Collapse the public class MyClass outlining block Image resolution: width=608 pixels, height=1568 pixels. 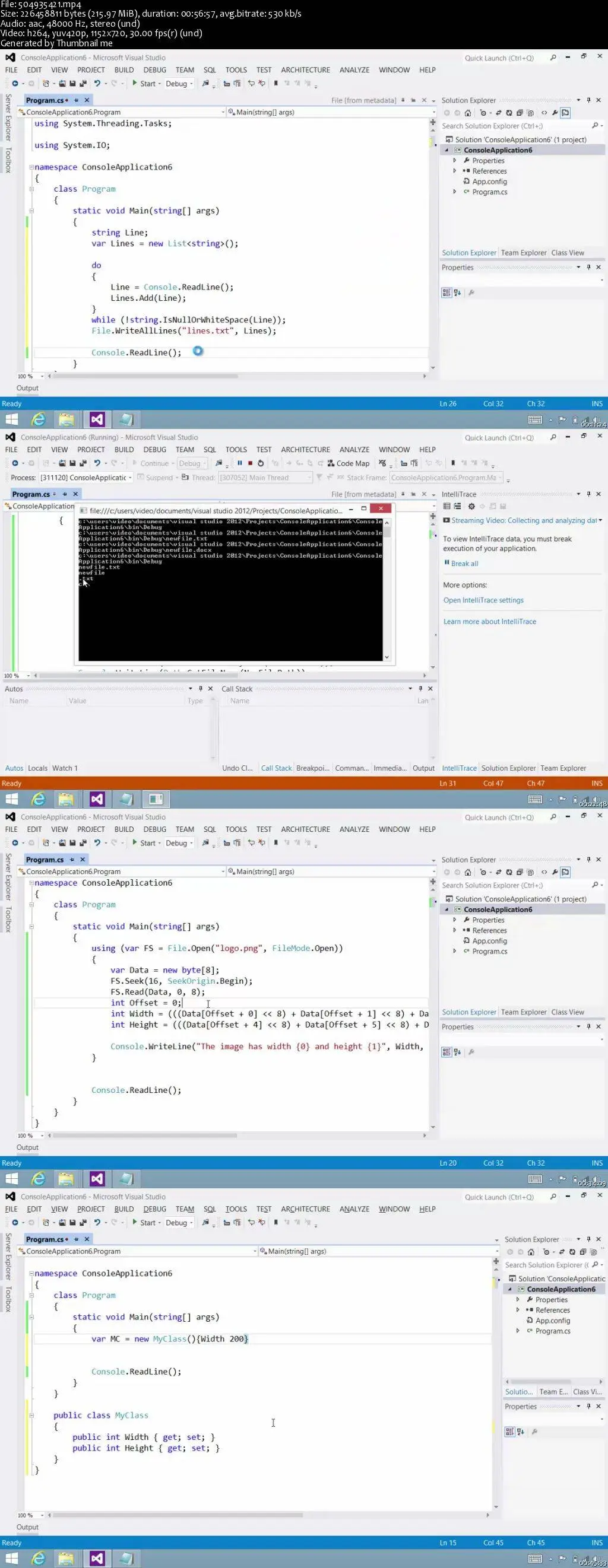(x=31, y=1415)
